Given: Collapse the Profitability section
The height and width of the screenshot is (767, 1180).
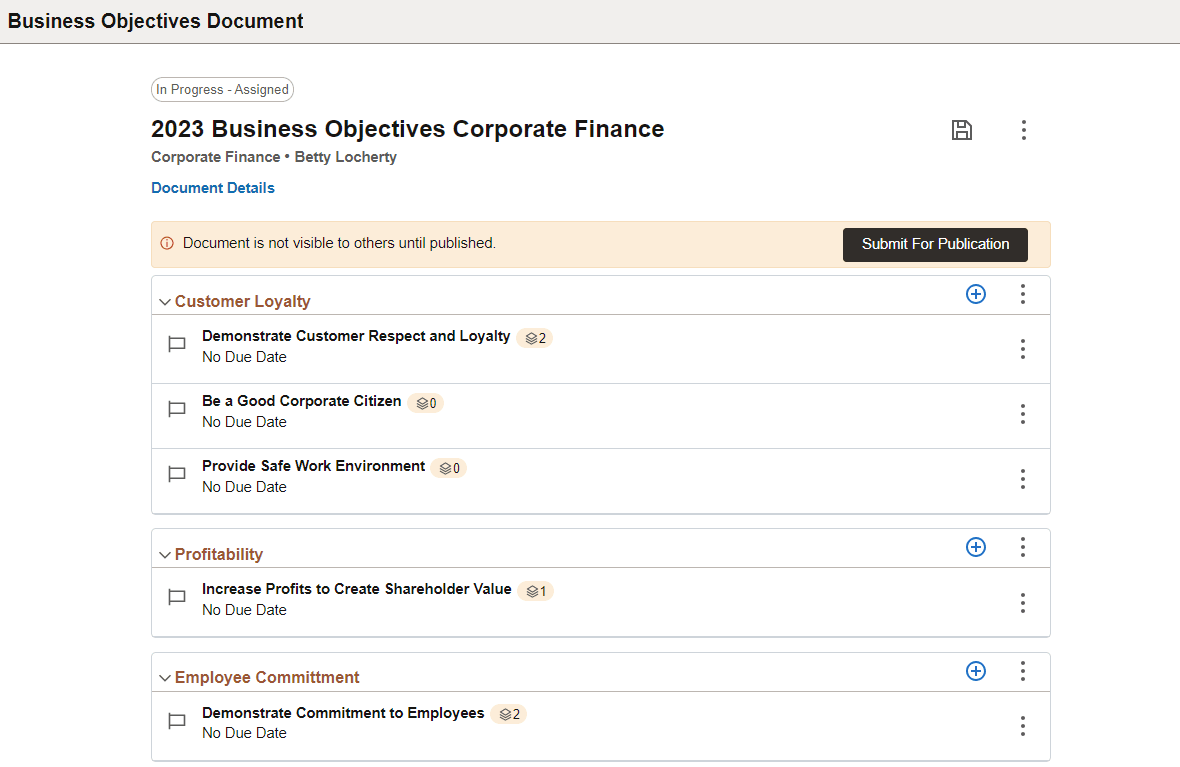Looking at the screenshot, I should 164,553.
